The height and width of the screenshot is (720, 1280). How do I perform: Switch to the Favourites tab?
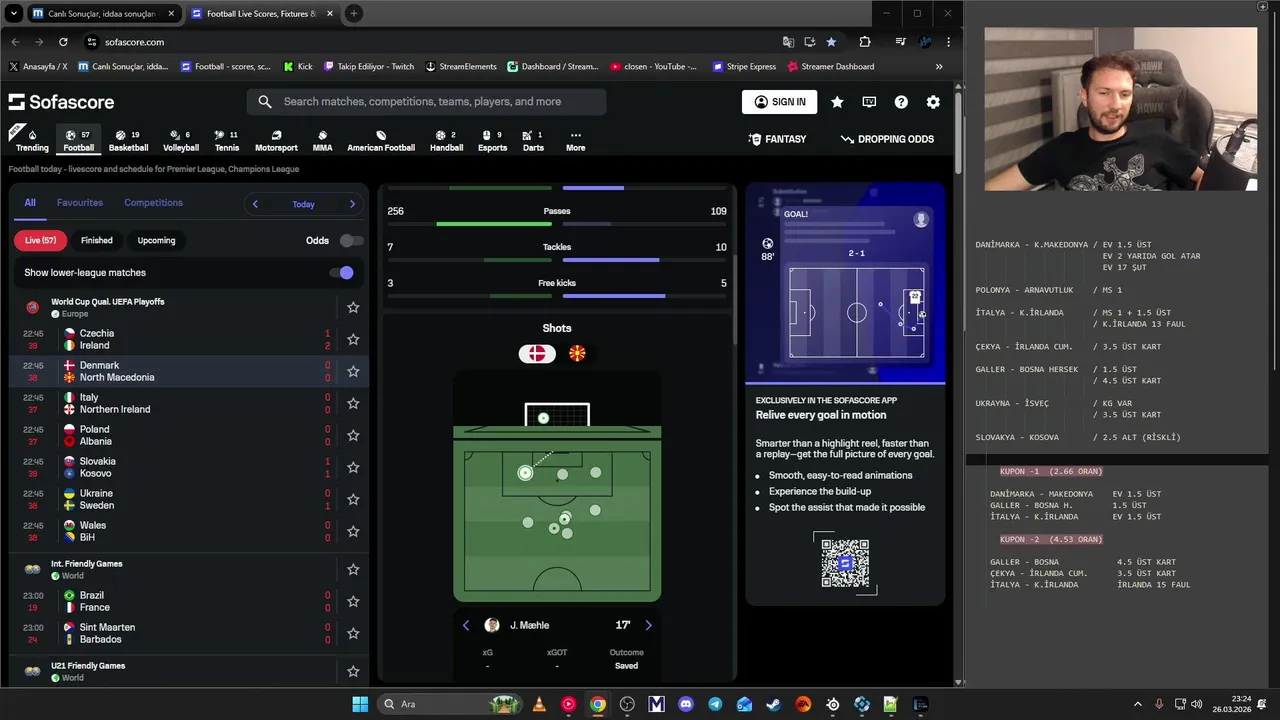80,203
